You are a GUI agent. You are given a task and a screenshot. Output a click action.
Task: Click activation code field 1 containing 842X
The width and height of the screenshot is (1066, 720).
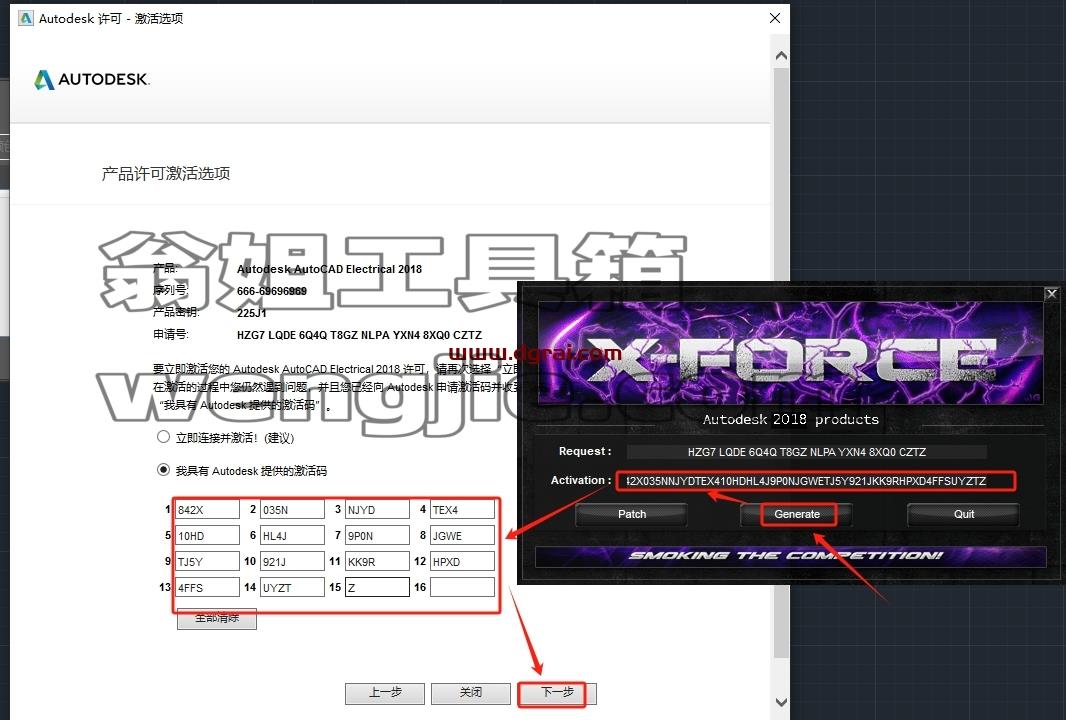pos(207,510)
